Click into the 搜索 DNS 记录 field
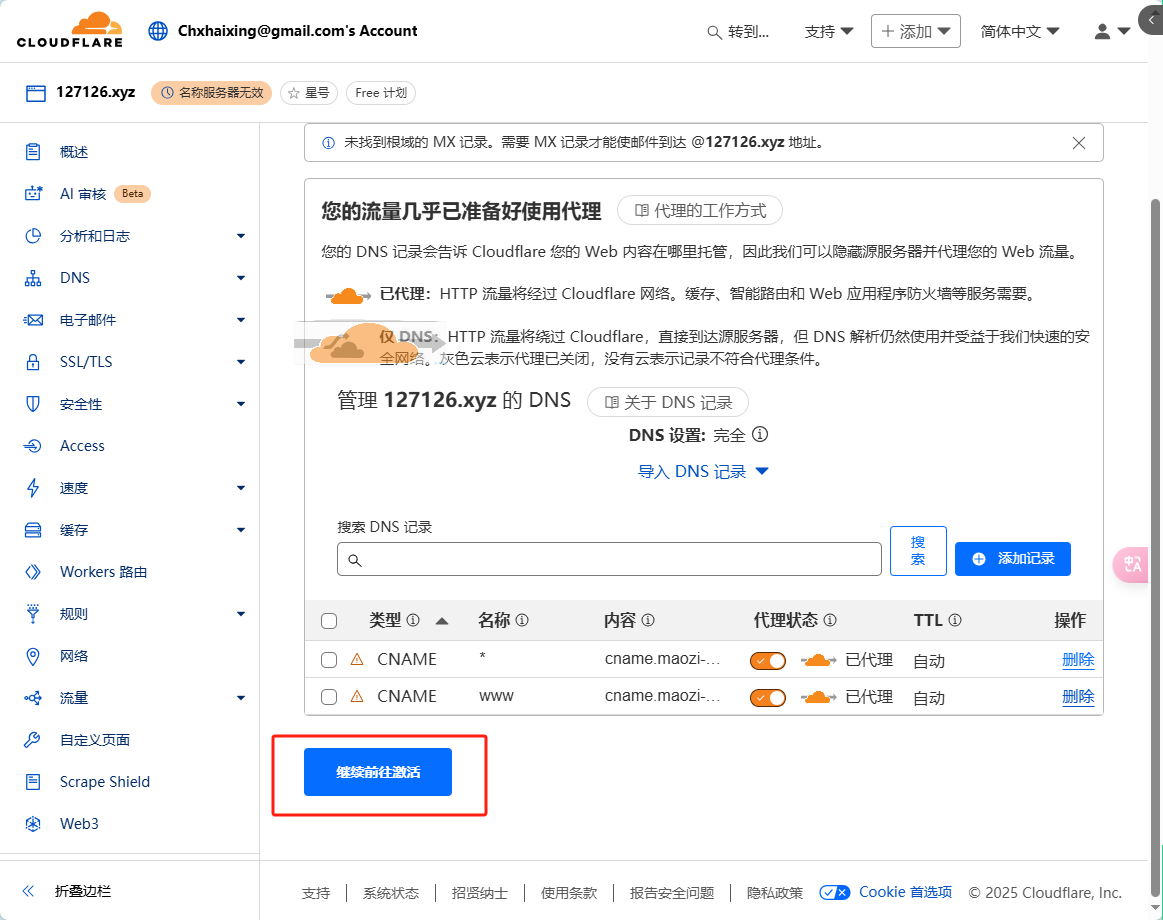Viewport: 1163px width, 920px height. coord(609,559)
